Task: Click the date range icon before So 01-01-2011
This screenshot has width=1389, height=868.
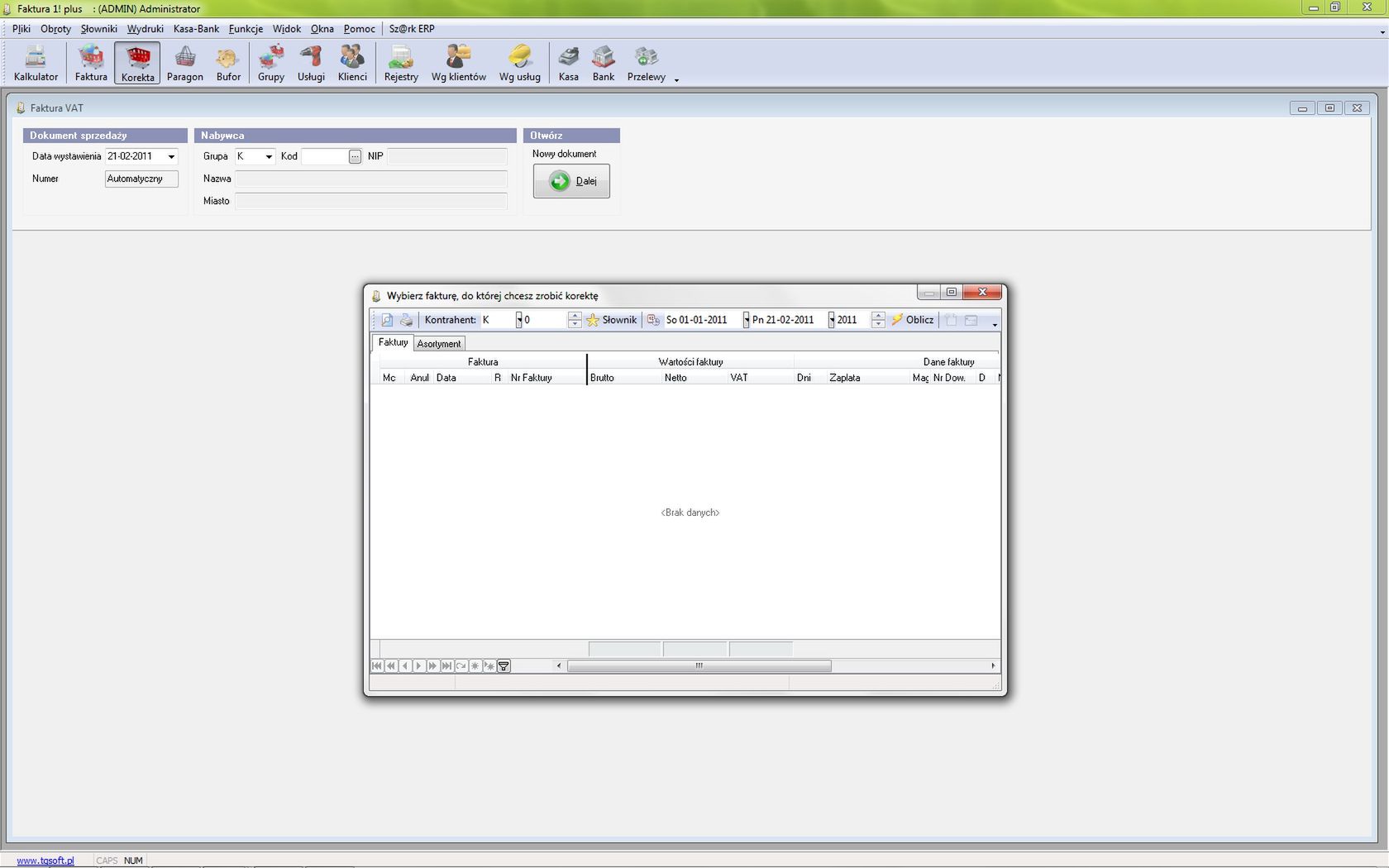Action: pyautogui.click(x=653, y=320)
